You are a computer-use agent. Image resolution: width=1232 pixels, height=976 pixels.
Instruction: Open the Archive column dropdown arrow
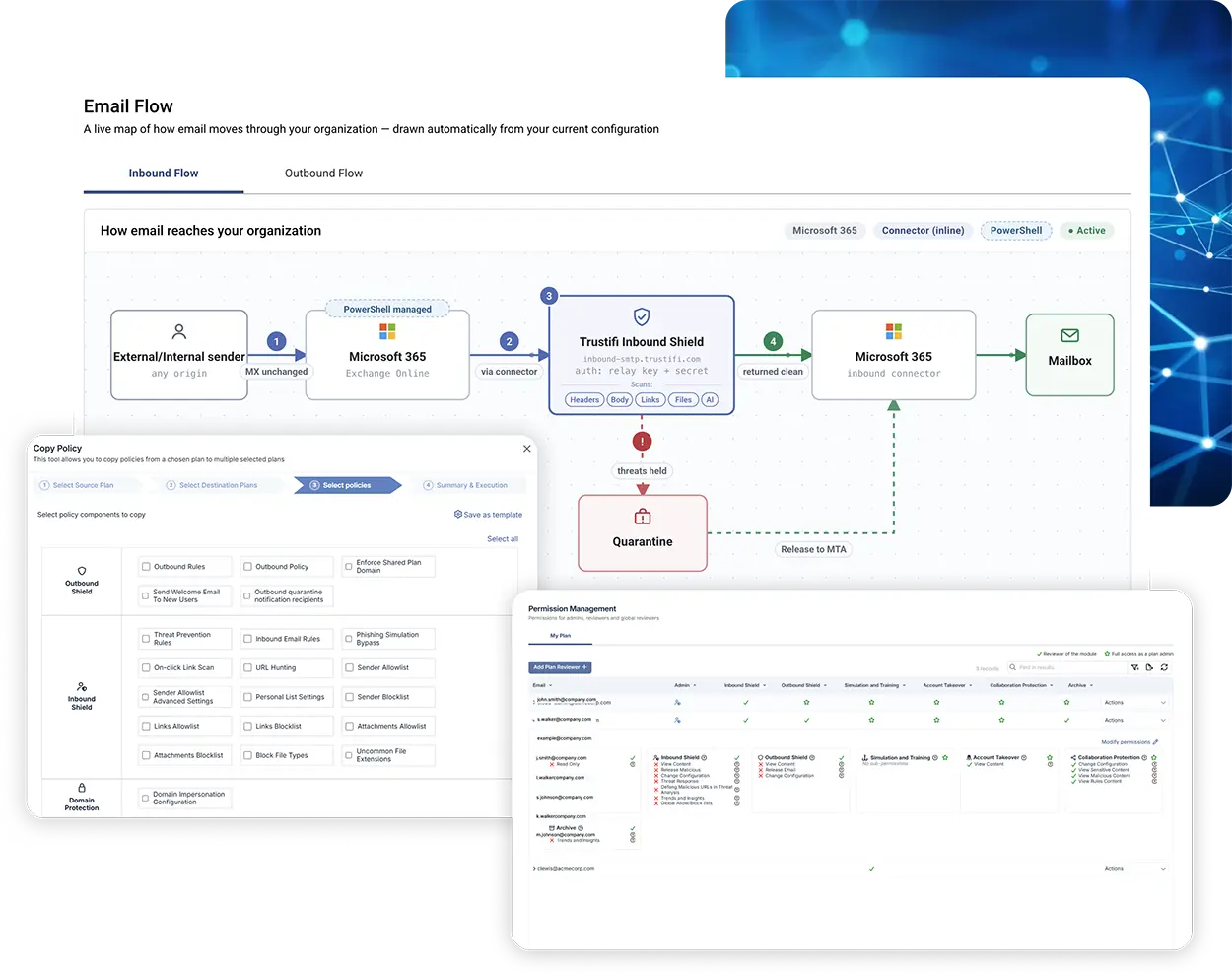tap(1091, 685)
